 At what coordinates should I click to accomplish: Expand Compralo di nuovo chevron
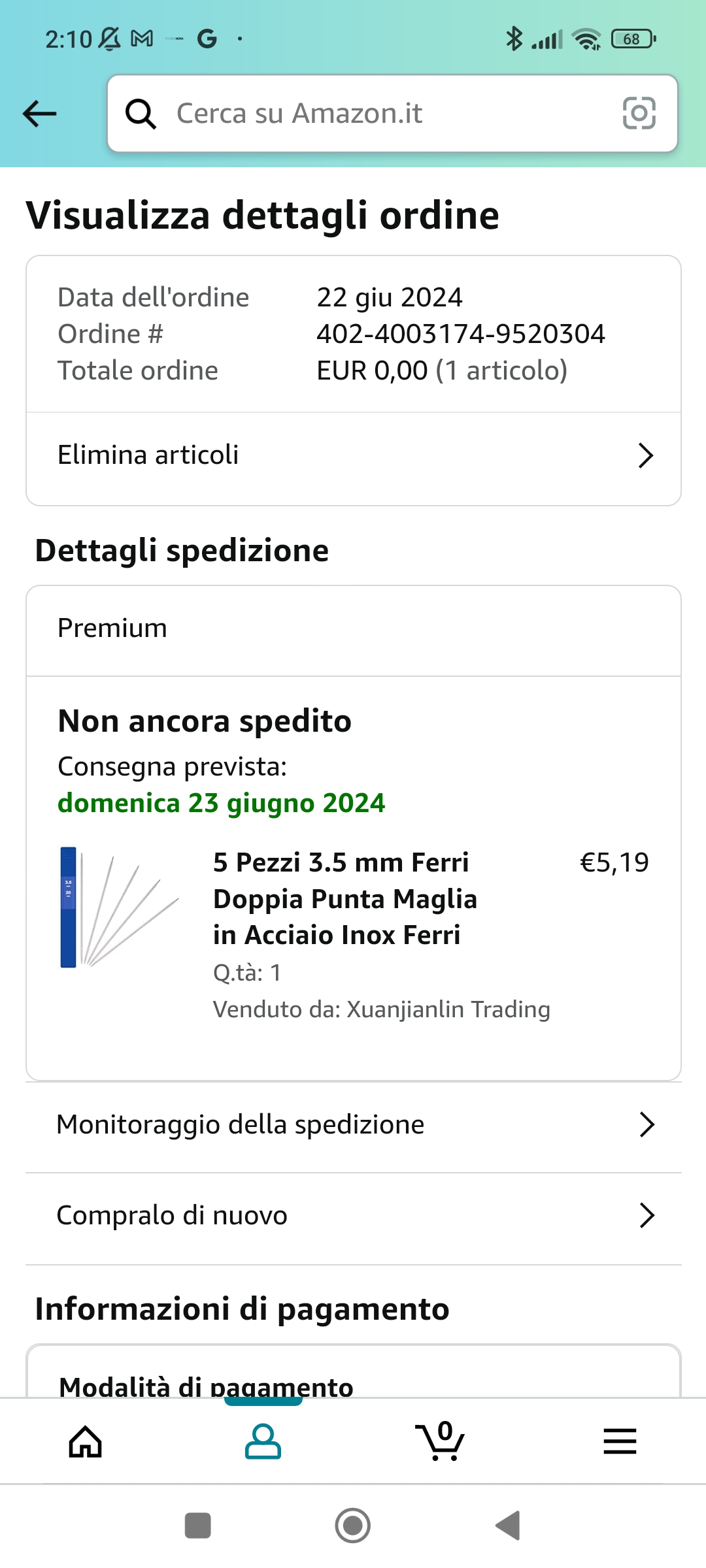tap(647, 1215)
